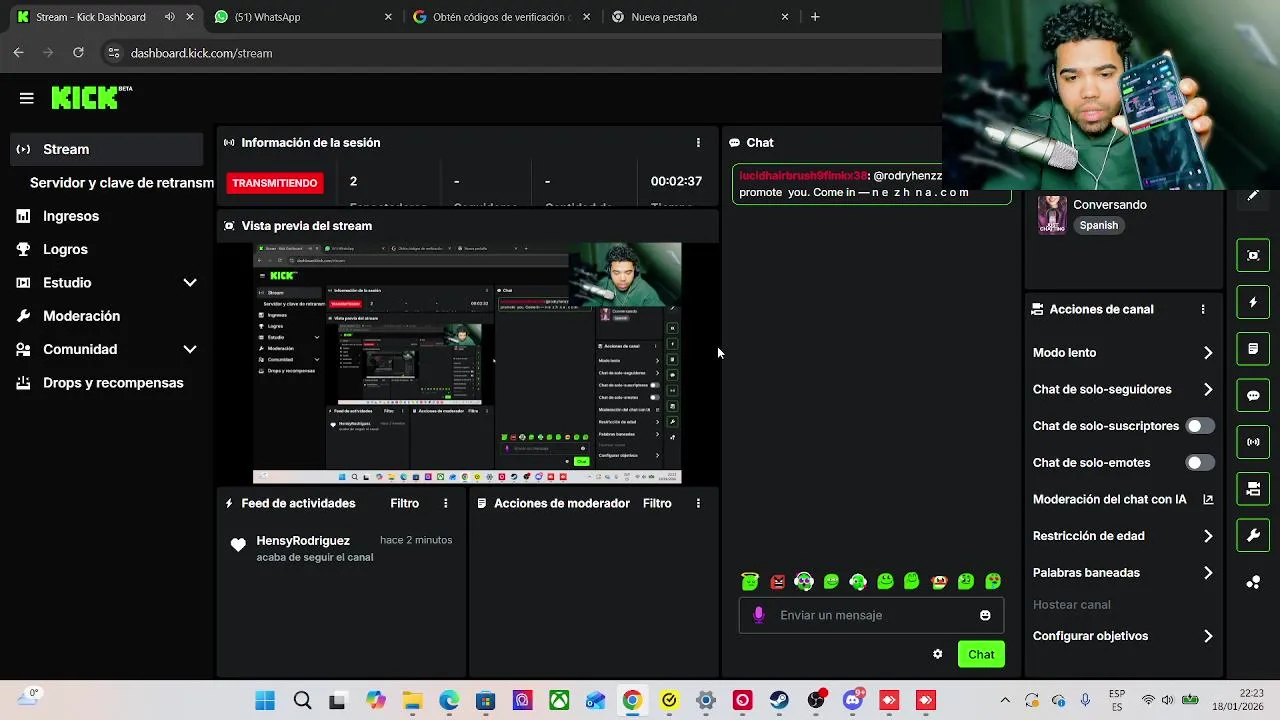Click the Spanish language tag
1280x720 pixels.
click(1098, 225)
